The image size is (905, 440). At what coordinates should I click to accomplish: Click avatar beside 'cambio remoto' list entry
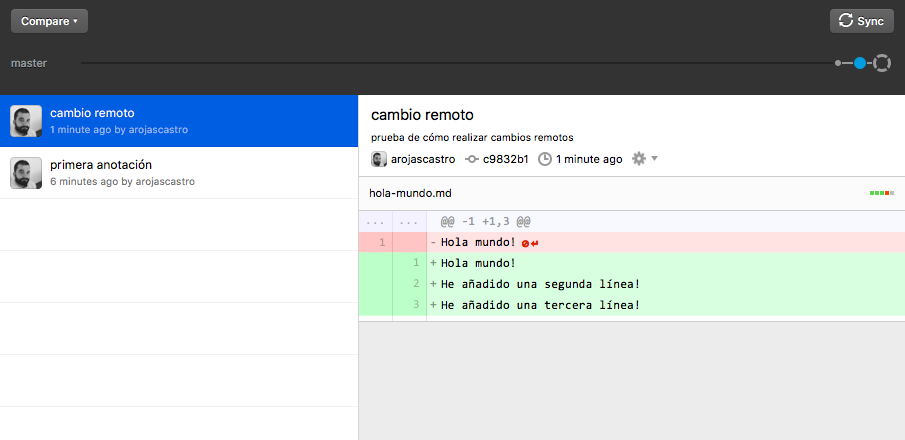[26, 121]
